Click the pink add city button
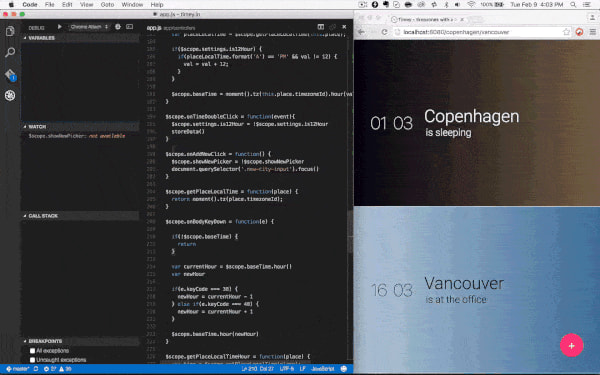 [571, 346]
